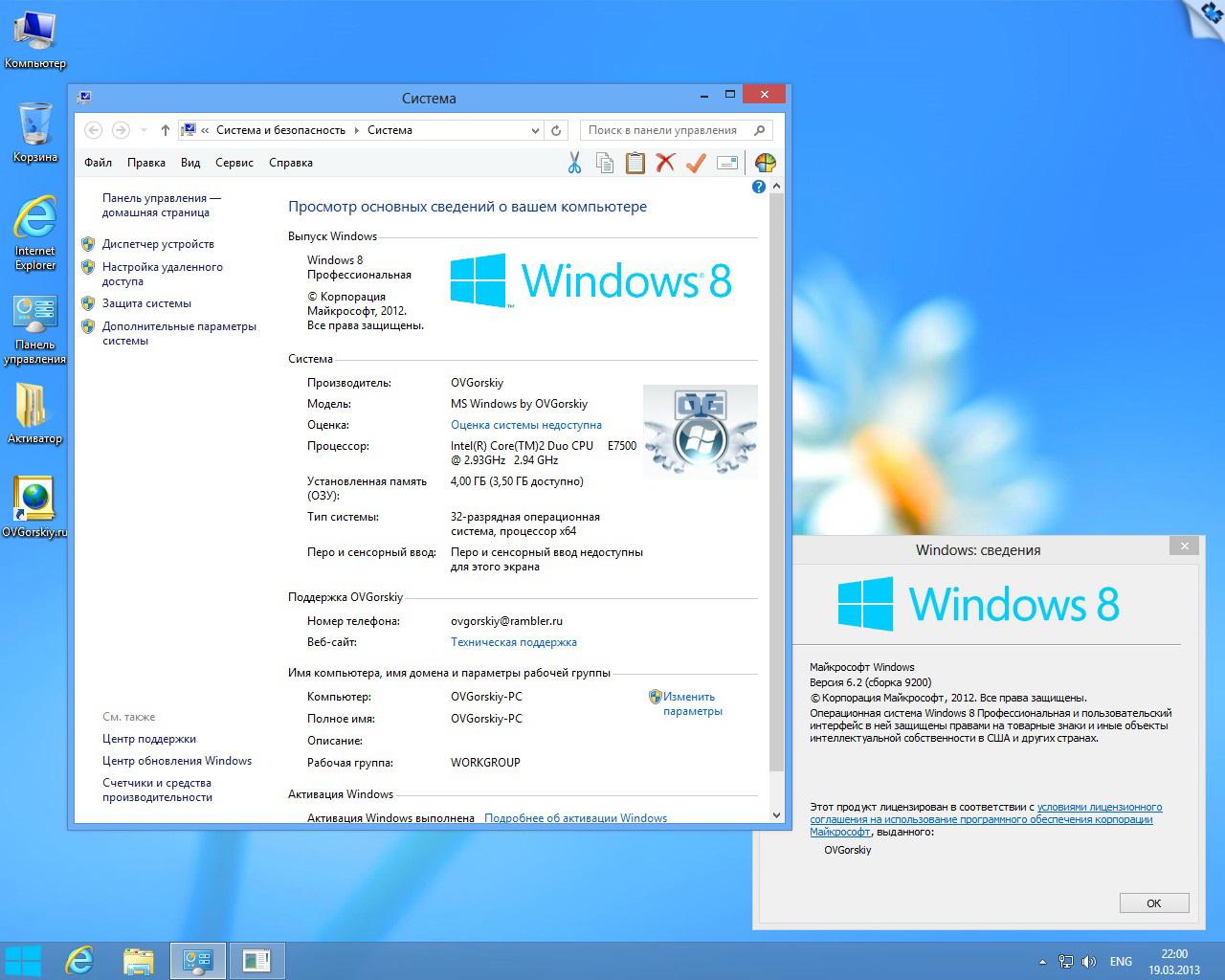Open the recent locations dropdown arrow
The image size is (1225, 980).
pos(144,130)
